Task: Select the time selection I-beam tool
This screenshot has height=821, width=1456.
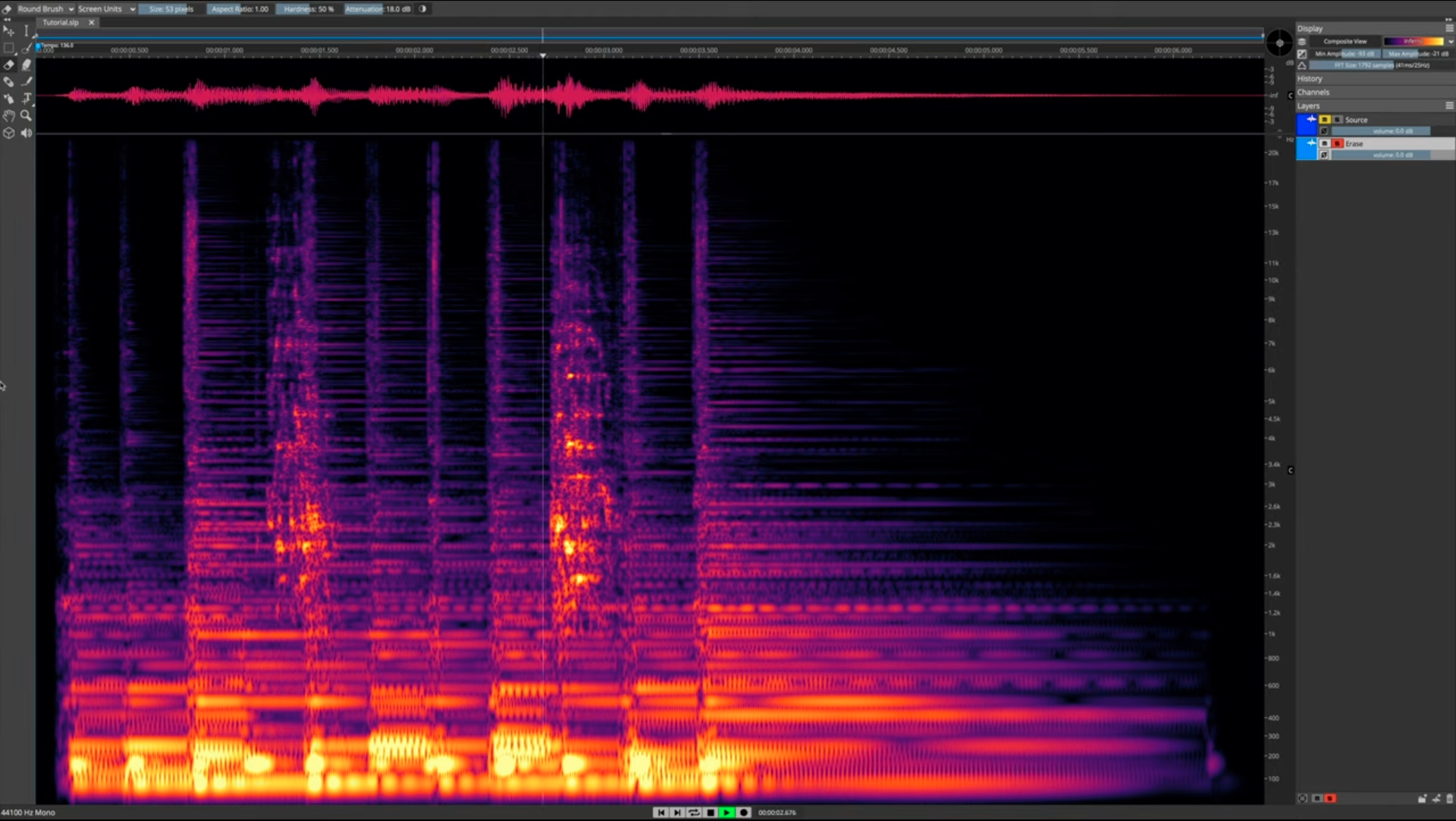Action: tap(27, 31)
